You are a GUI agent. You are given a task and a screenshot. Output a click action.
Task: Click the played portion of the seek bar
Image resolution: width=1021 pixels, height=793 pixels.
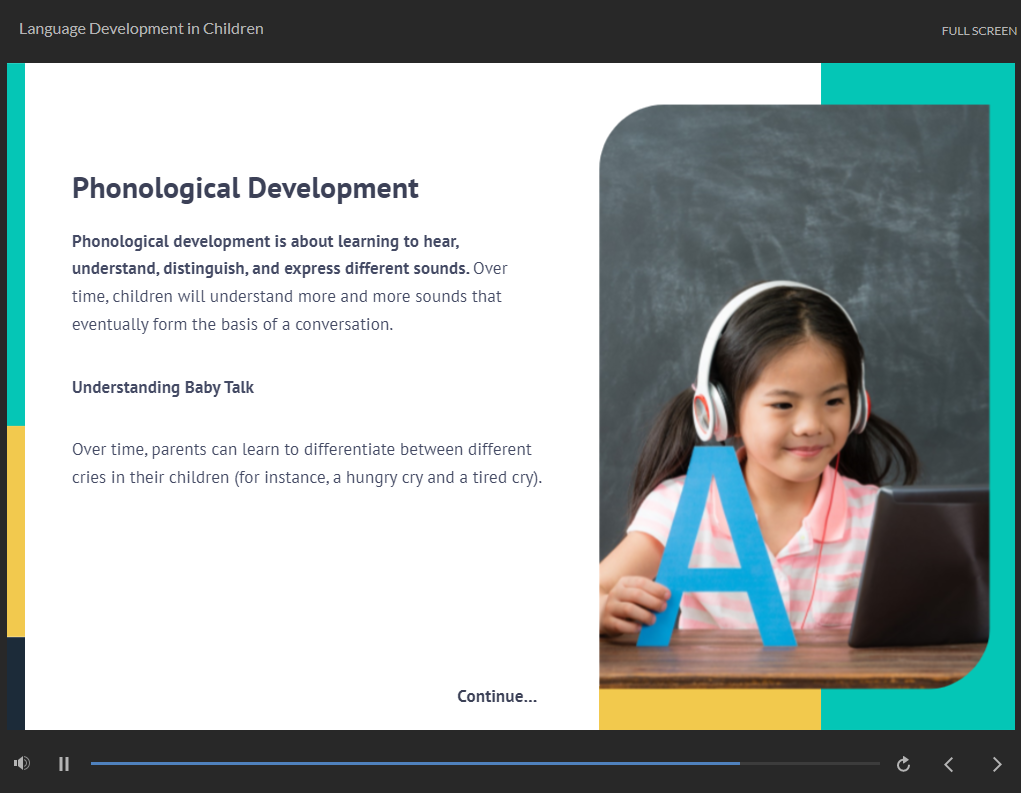click(x=400, y=763)
